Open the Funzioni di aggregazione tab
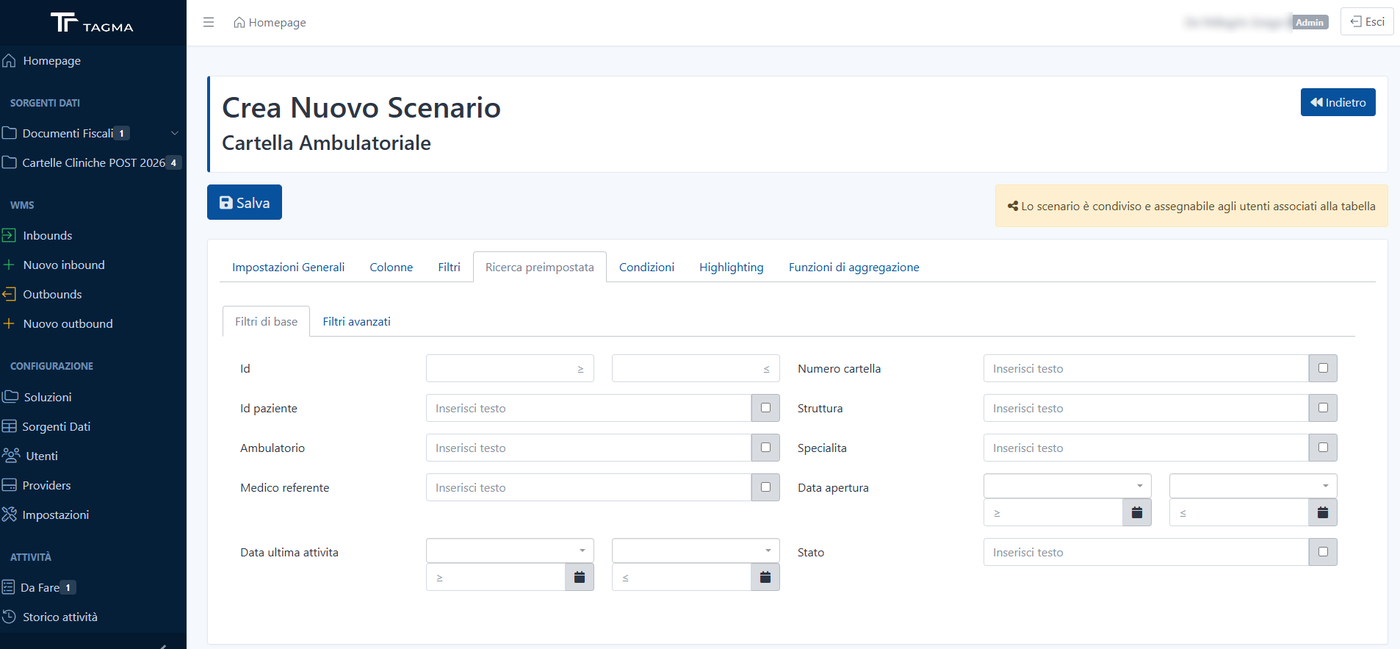1400x649 pixels. pyautogui.click(x=854, y=268)
